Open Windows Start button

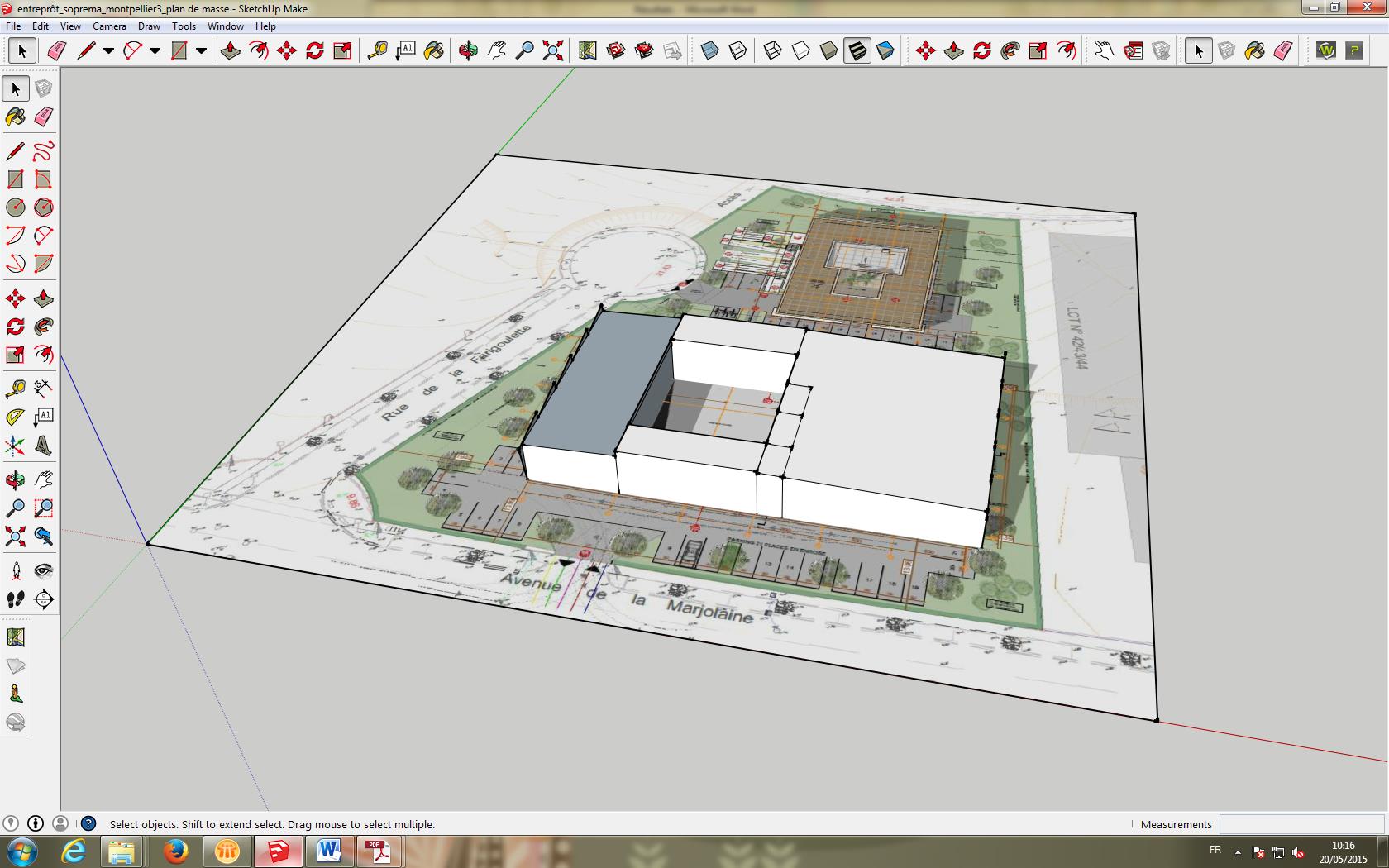22,851
